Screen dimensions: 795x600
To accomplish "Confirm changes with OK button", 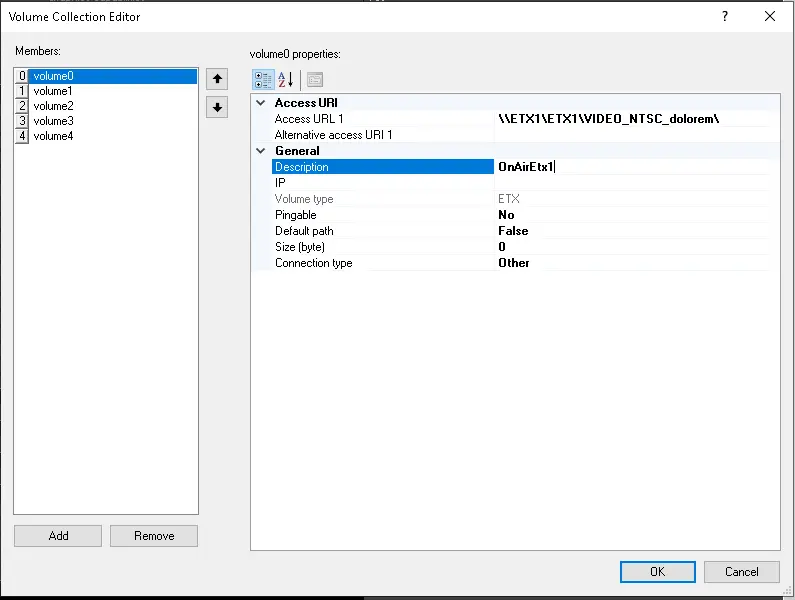I will [x=657, y=572].
